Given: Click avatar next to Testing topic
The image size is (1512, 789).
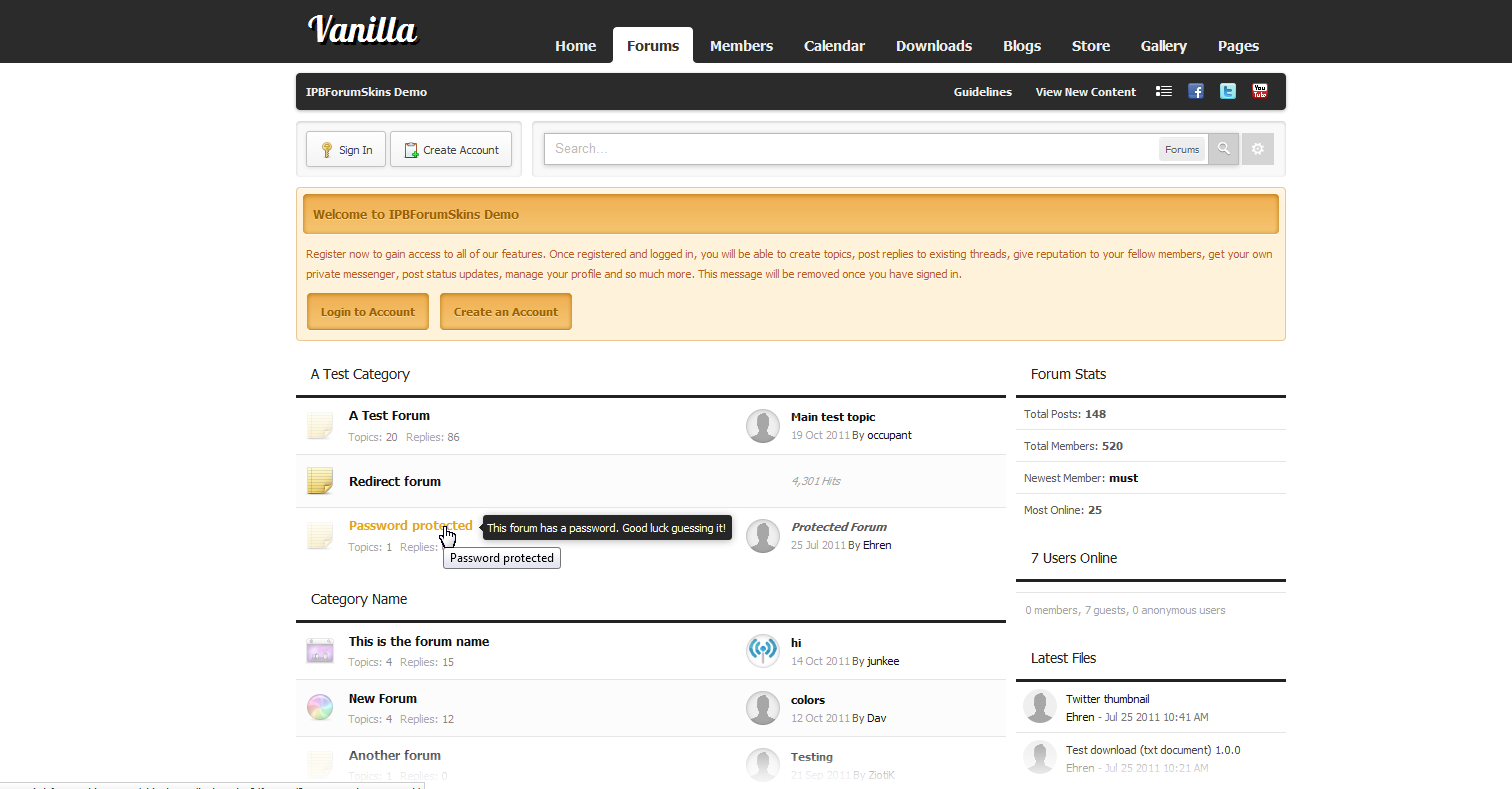Looking at the screenshot, I should pyautogui.click(x=763, y=765).
